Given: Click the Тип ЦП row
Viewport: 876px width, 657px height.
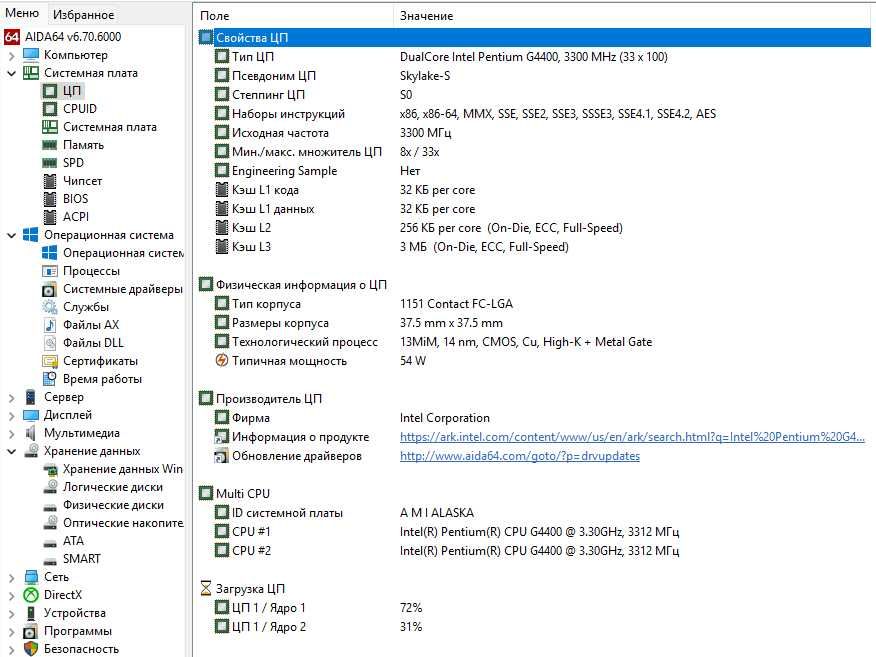Looking at the screenshot, I should tap(534, 56).
